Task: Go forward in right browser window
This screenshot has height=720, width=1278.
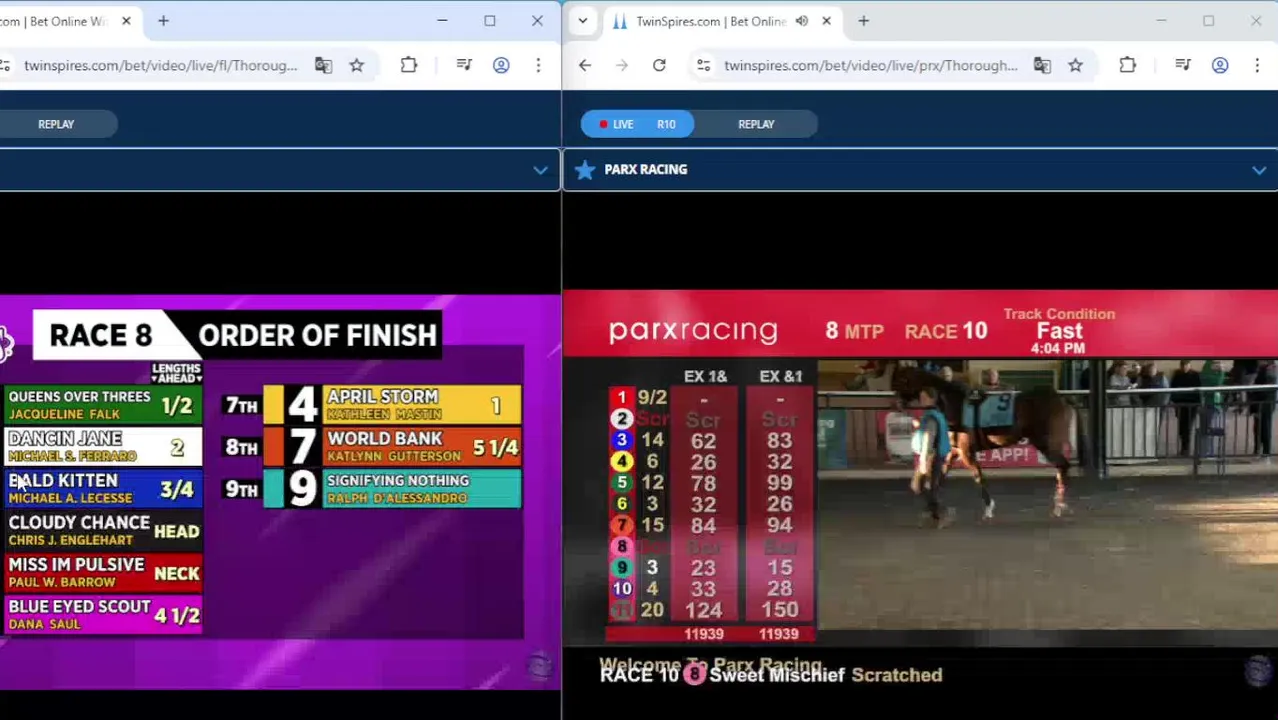Action: (x=622, y=65)
